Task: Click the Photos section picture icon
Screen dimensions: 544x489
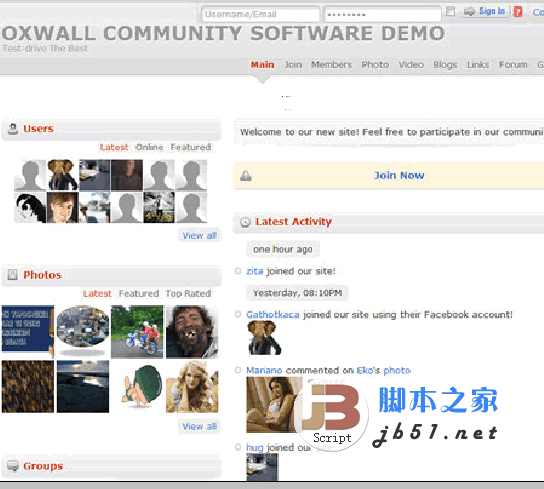Action: tap(12, 275)
